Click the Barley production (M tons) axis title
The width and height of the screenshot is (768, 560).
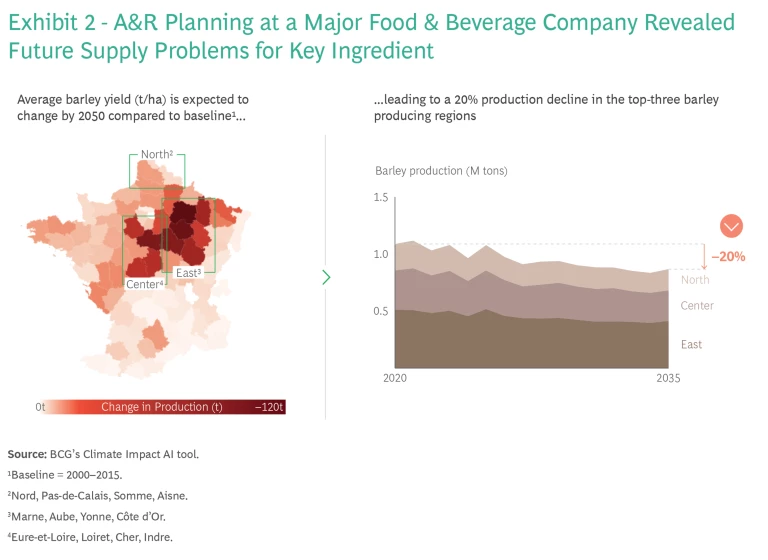(441, 171)
